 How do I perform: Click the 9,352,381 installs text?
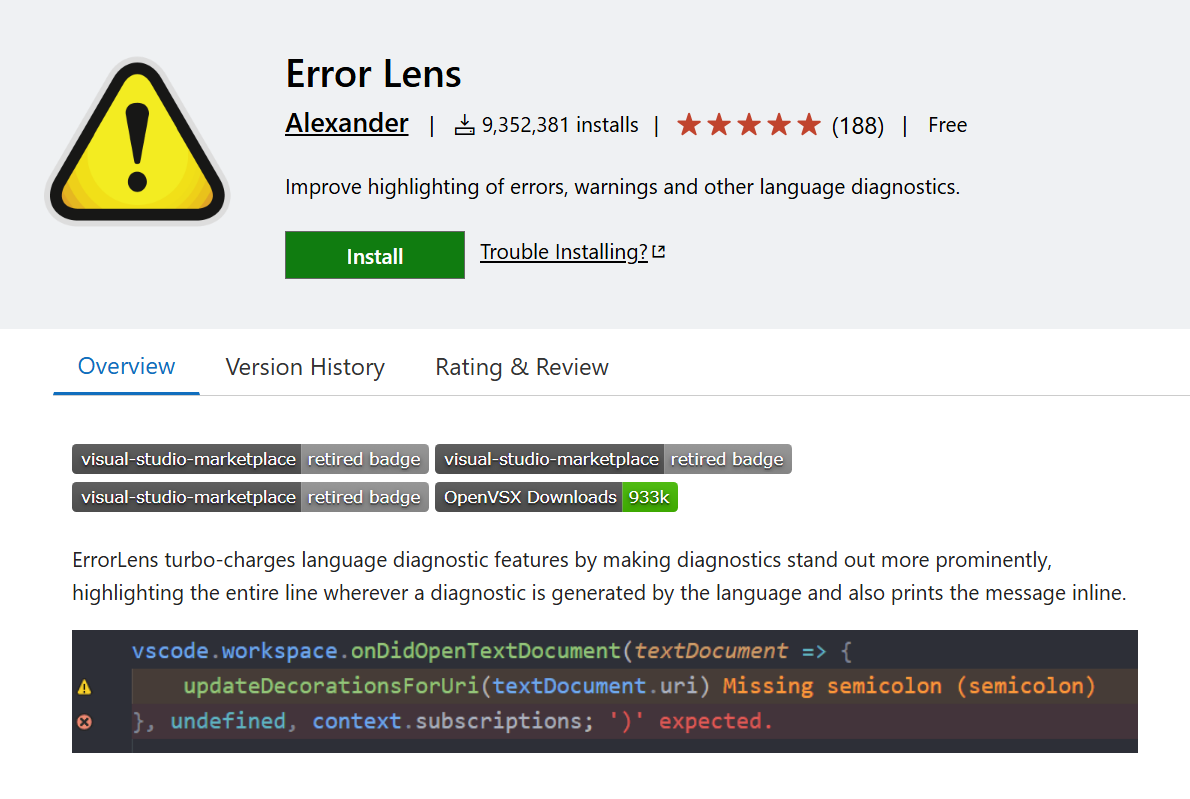pos(560,124)
